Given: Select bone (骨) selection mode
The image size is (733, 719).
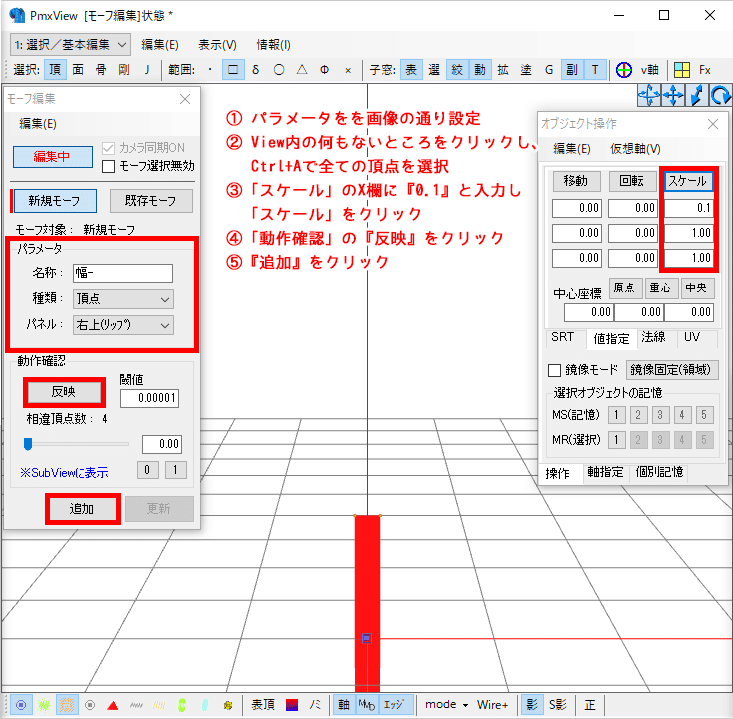Looking at the screenshot, I should pyautogui.click(x=101, y=70).
